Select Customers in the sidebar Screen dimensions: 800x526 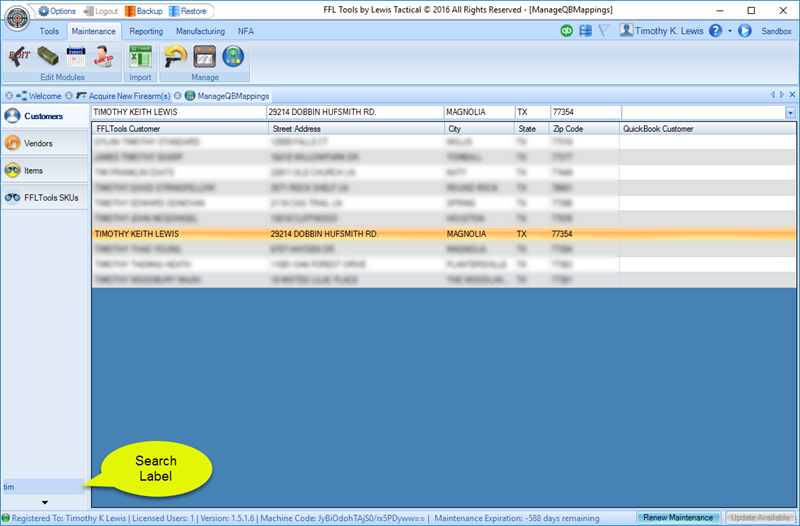45,116
